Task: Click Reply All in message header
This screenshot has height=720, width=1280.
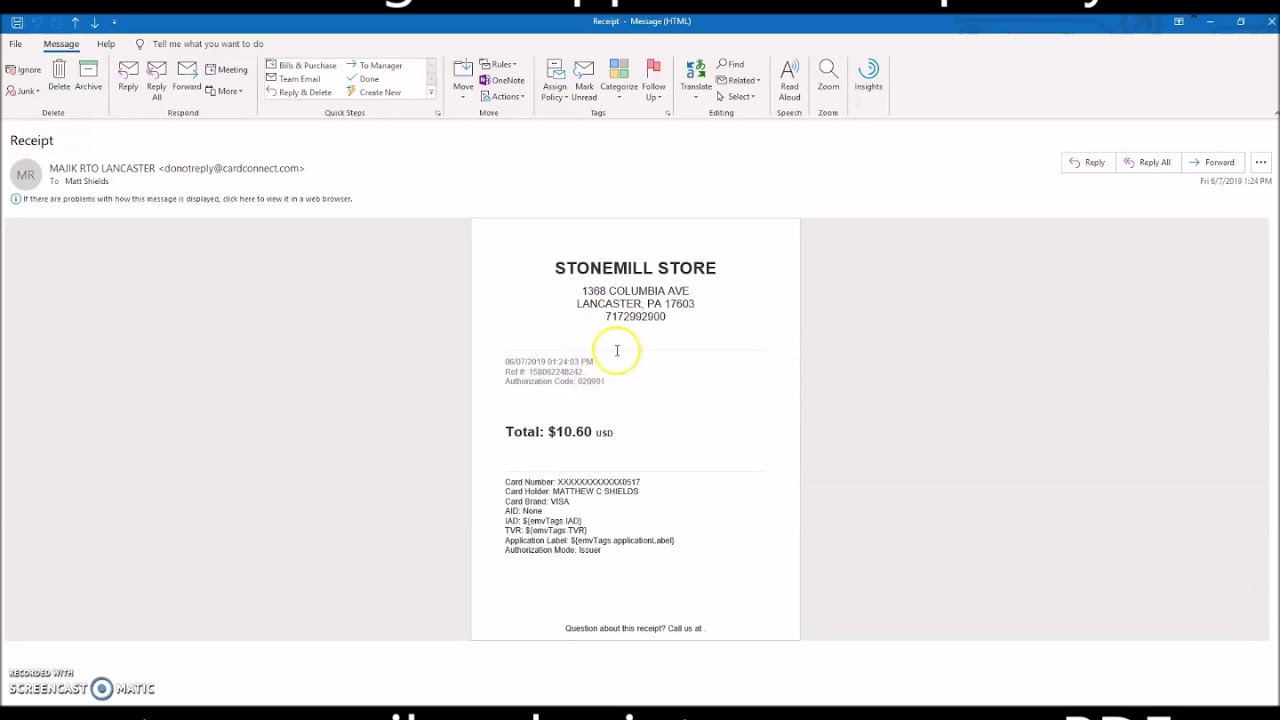Action: [x=1146, y=162]
